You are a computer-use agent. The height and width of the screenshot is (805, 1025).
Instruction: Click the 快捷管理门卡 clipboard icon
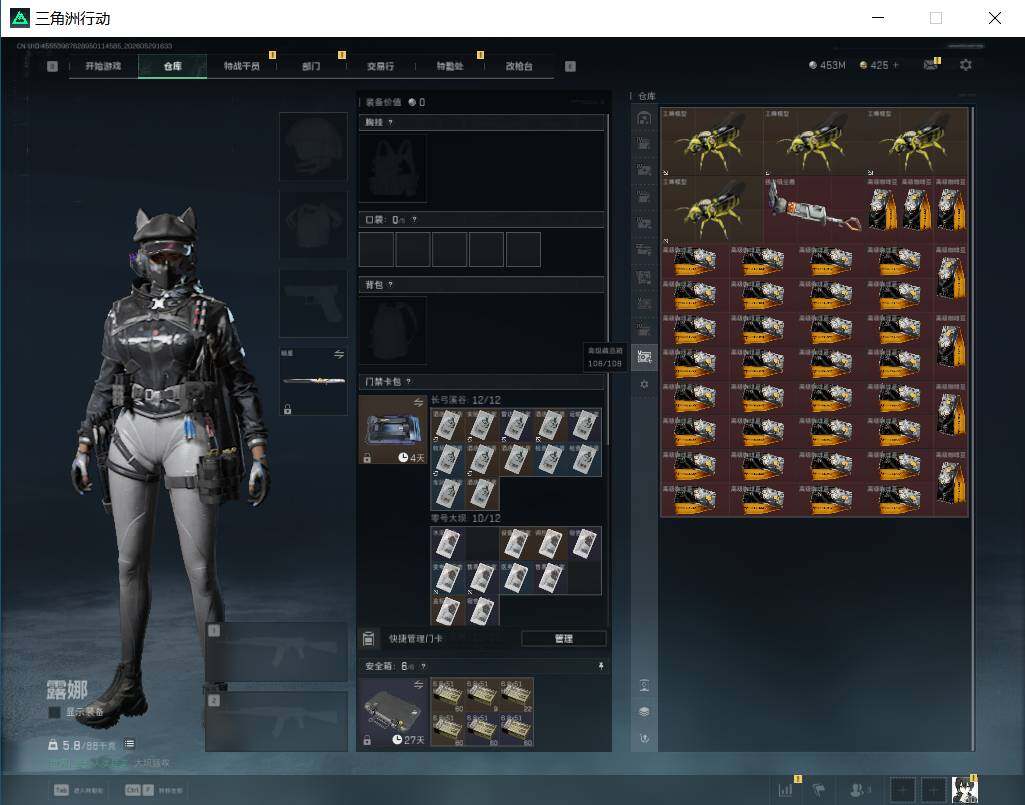(x=368, y=638)
